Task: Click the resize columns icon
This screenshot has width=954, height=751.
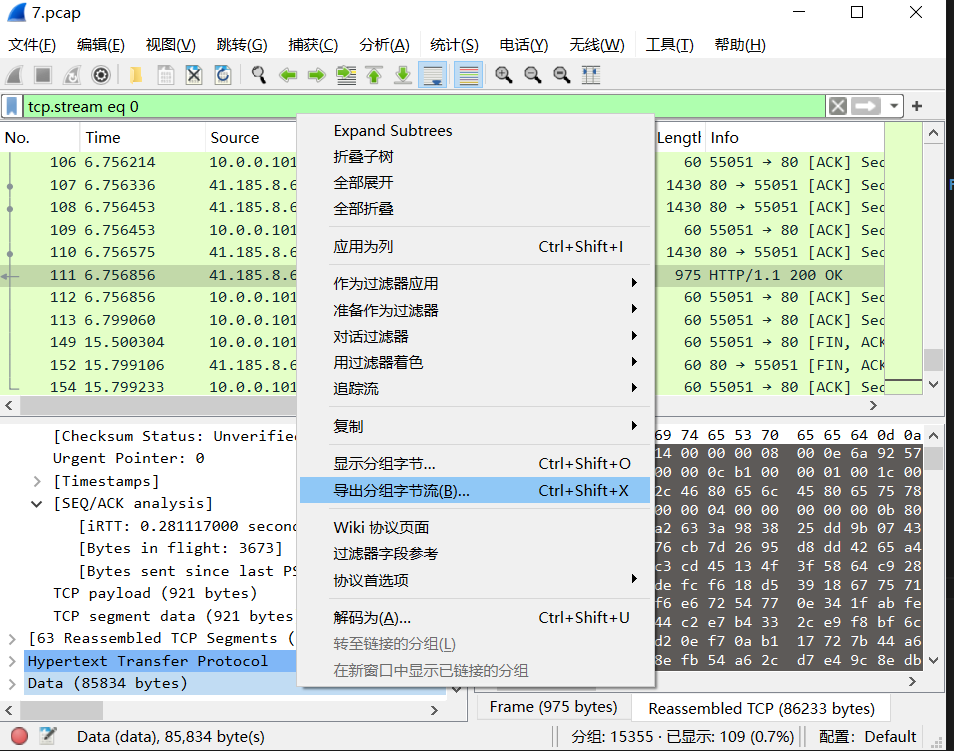Action: [x=591, y=75]
